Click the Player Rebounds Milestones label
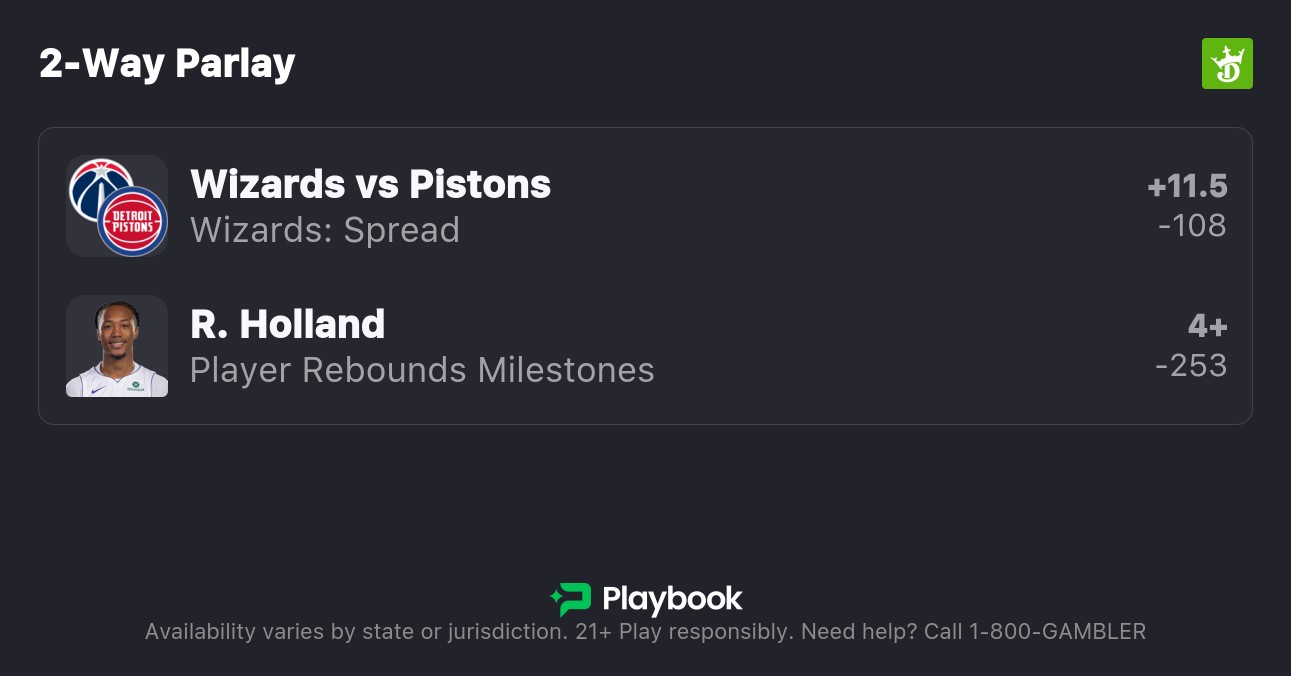The image size is (1291, 676). (422, 370)
